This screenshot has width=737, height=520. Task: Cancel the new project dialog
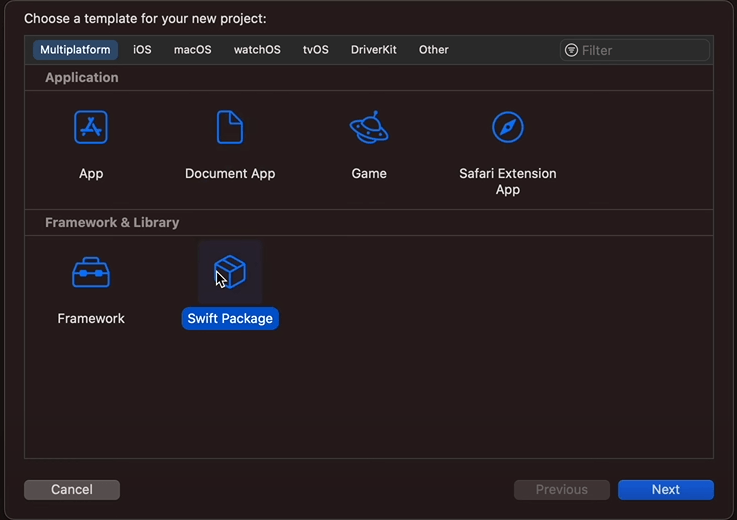click(x=72, y=489)
